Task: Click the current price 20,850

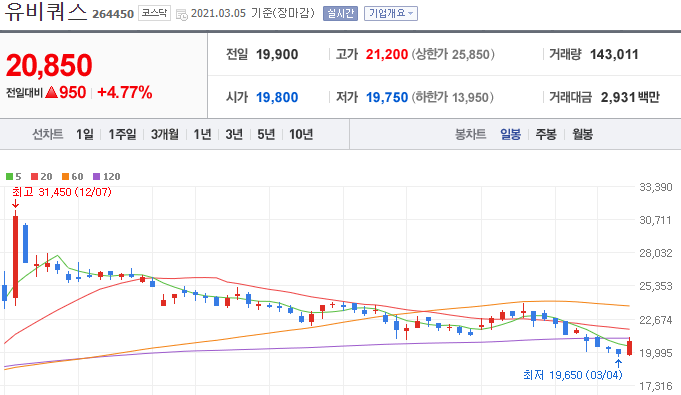Action: 49,65
